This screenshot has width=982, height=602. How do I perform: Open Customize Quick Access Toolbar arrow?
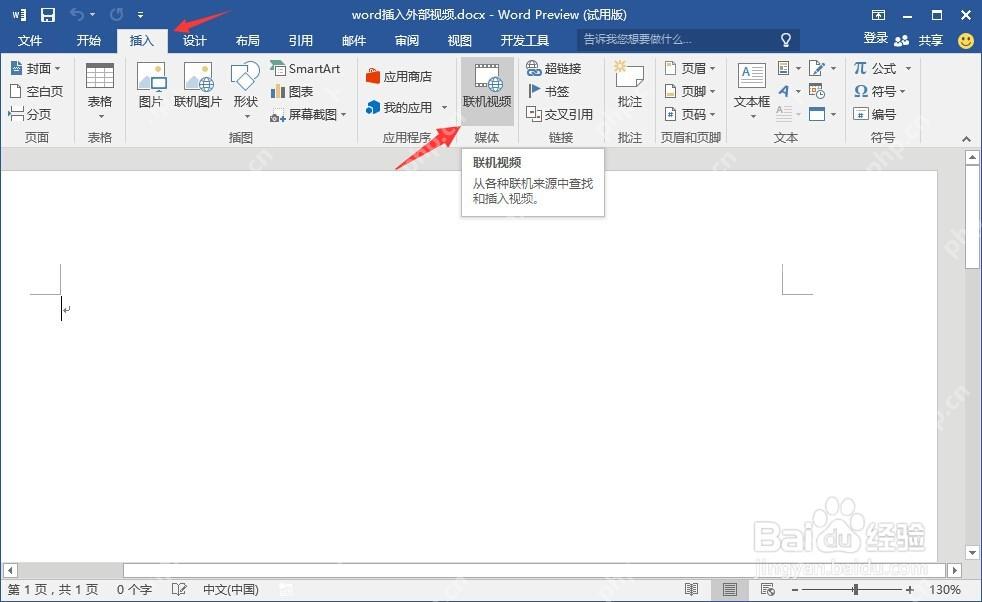(x=140, y=14)
